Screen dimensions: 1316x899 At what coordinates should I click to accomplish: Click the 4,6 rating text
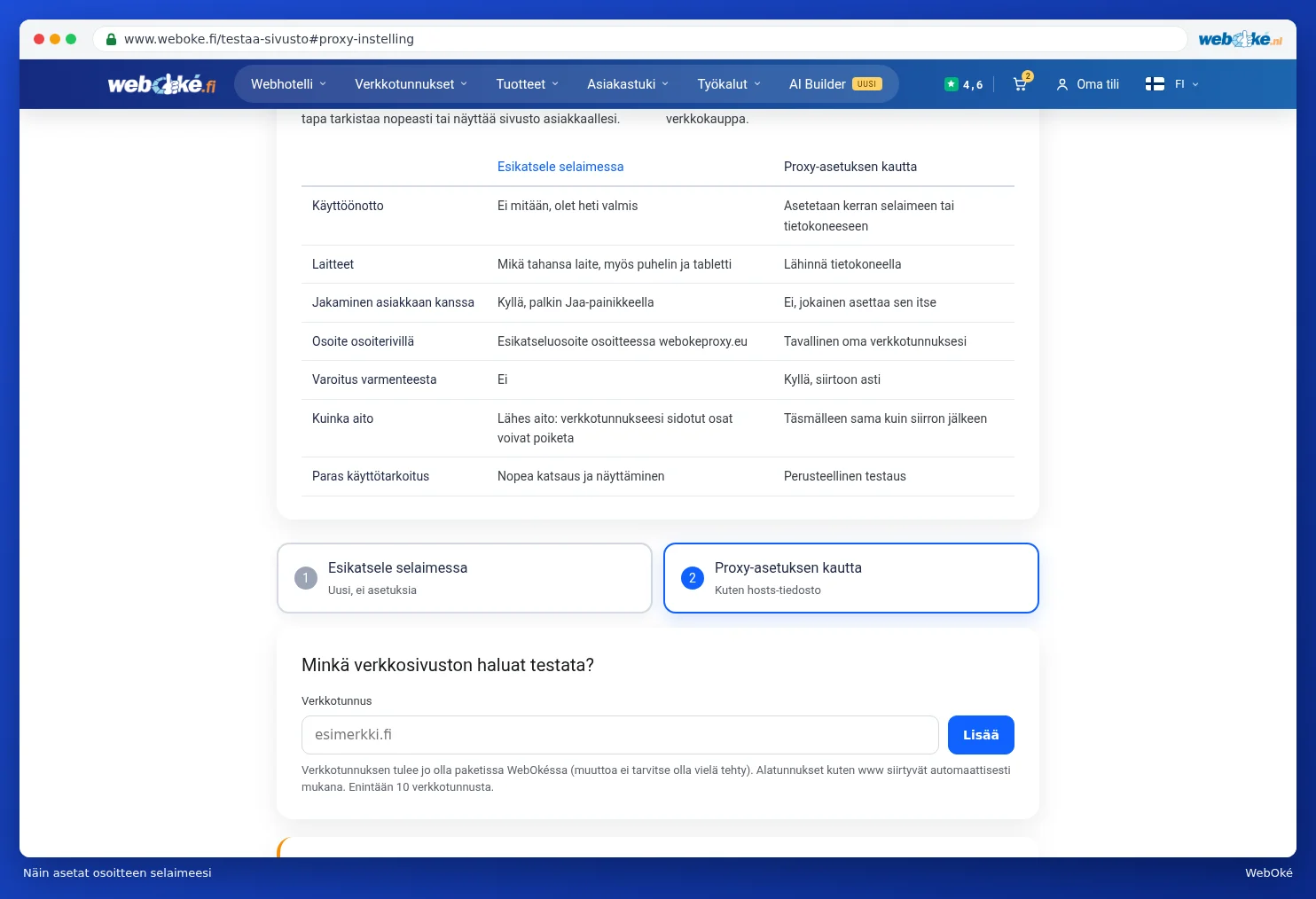click(x=973, y=85)
